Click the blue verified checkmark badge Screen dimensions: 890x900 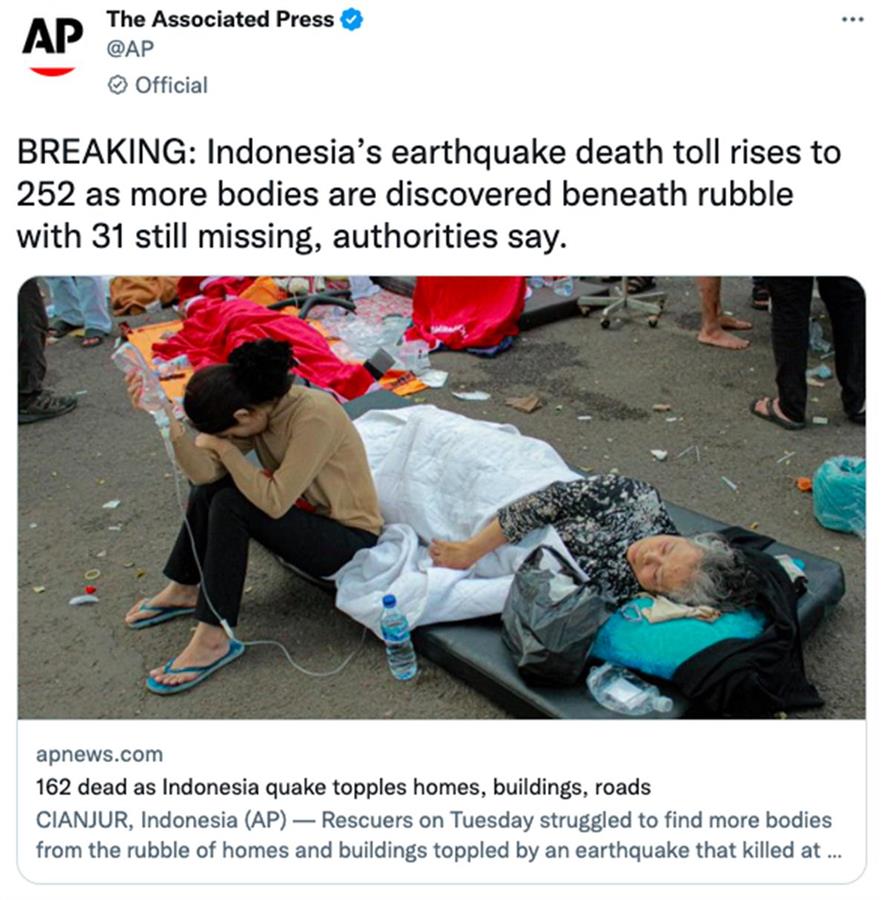[x=351, y=20]
